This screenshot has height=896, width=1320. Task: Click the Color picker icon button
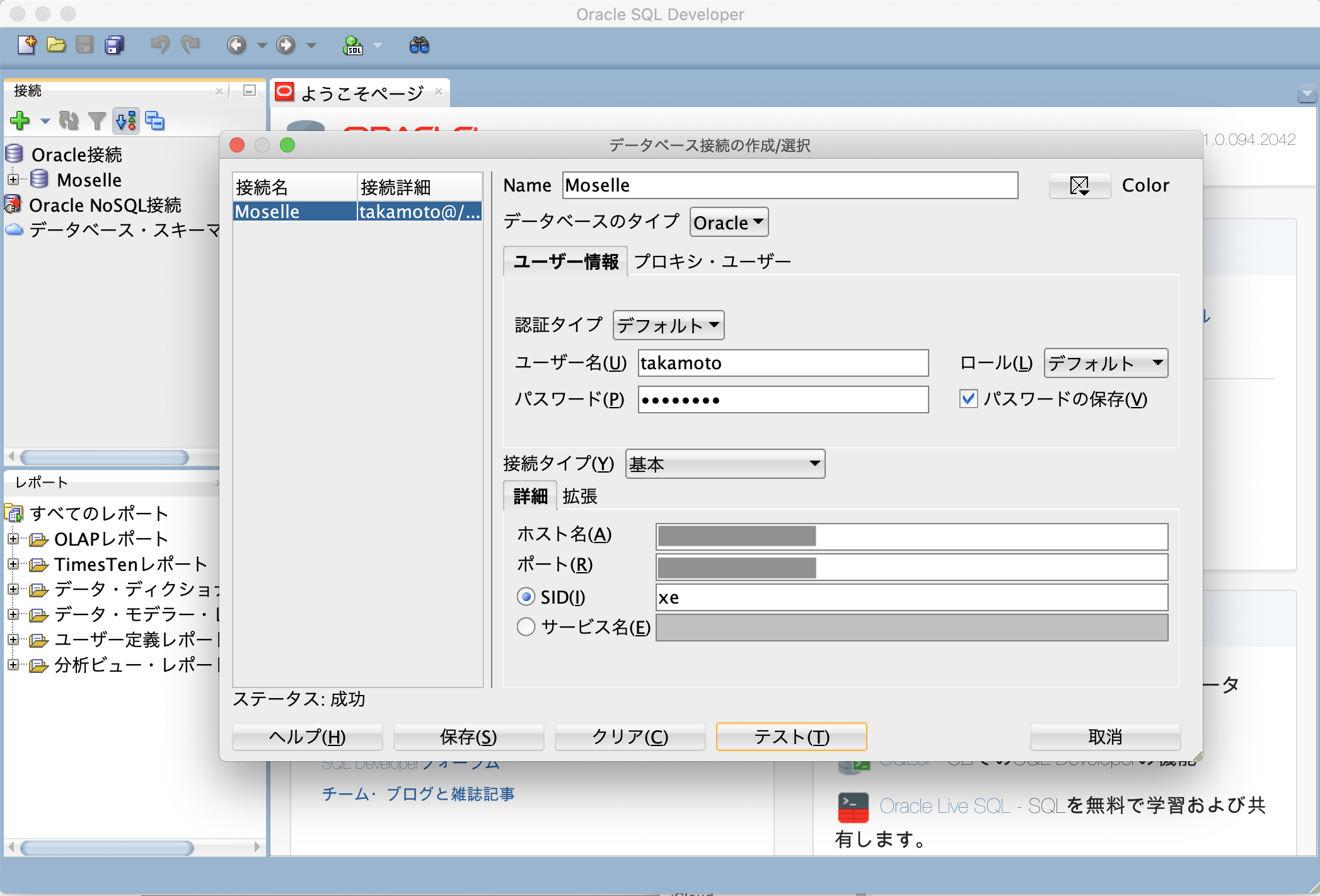tap(1080, 185)
